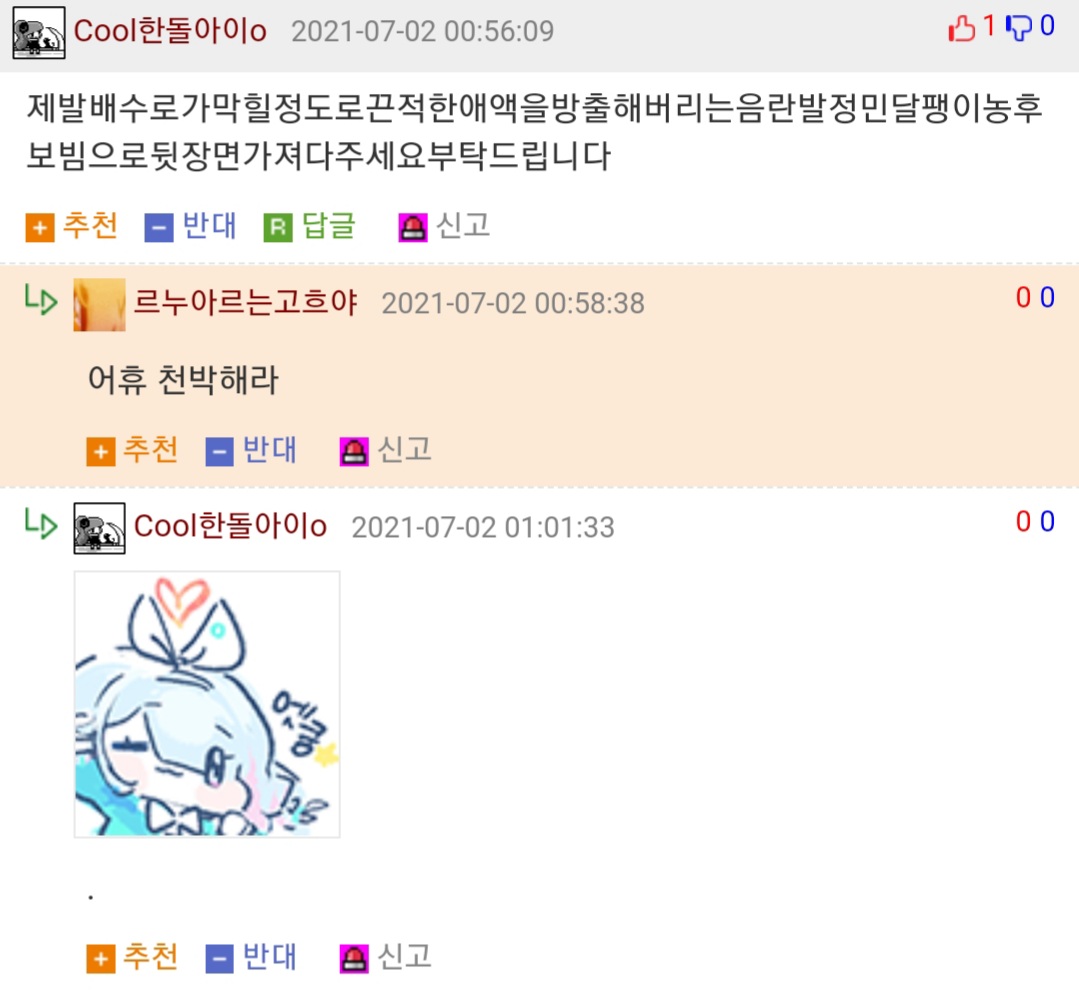Click the orange avatar of 르누아르는고흐야
Screen dimensions: 1079x993
100,305
